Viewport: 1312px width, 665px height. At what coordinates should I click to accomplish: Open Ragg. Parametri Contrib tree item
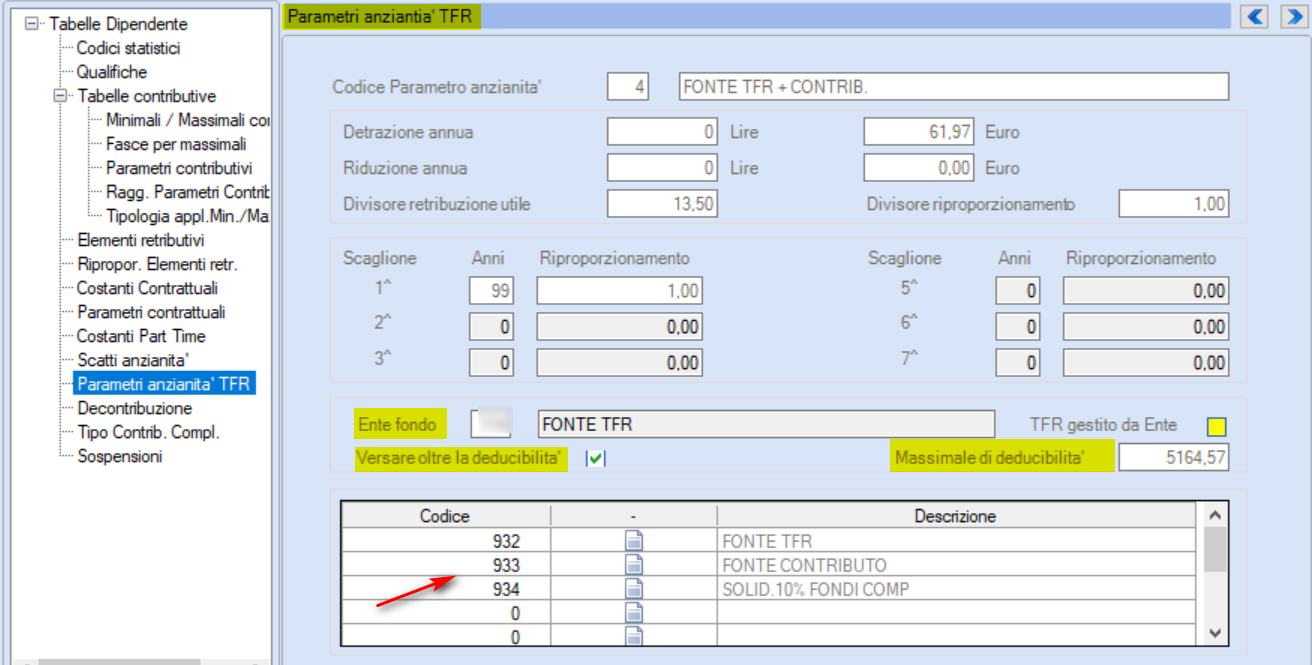187,192
